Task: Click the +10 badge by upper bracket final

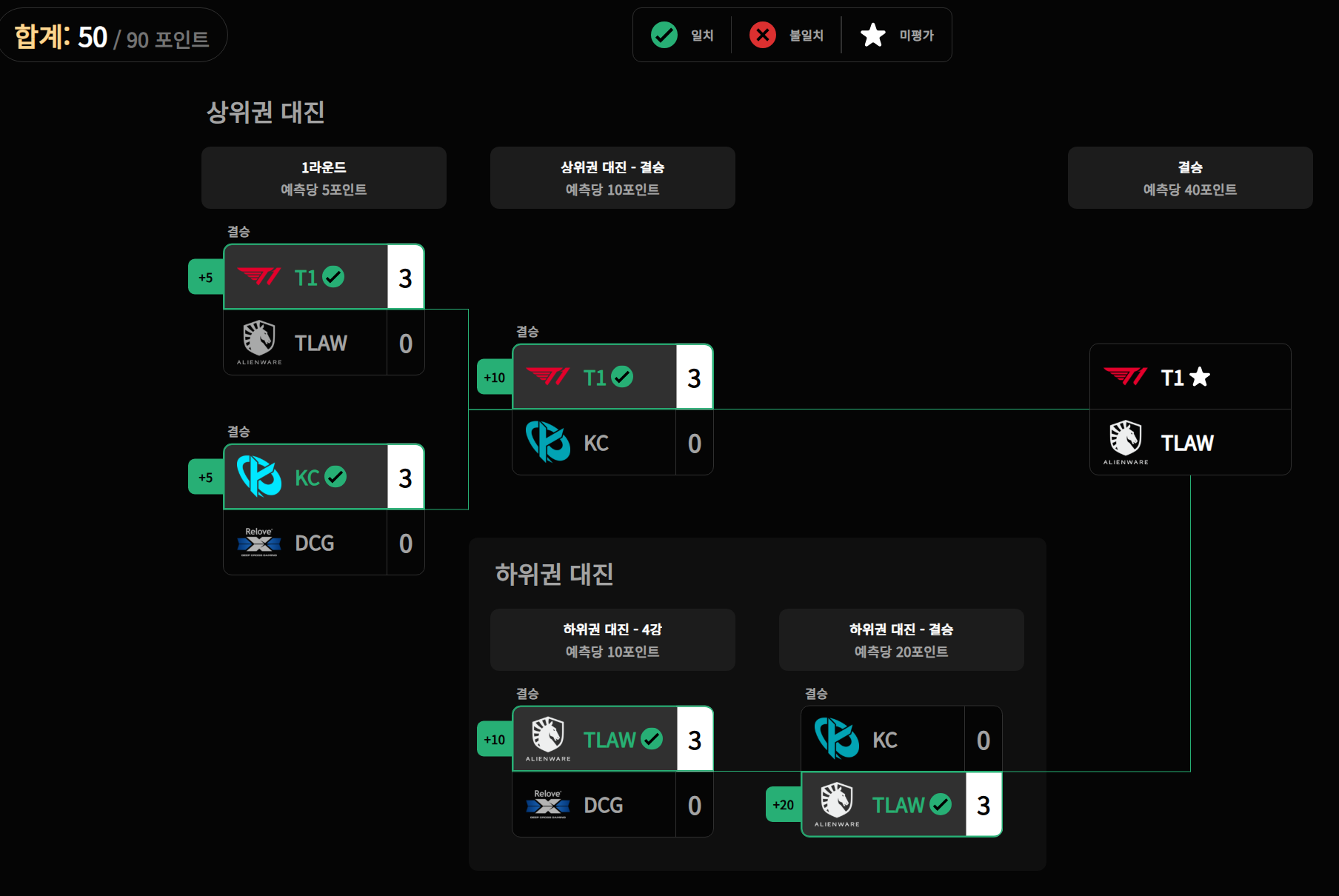Action: 494,377
